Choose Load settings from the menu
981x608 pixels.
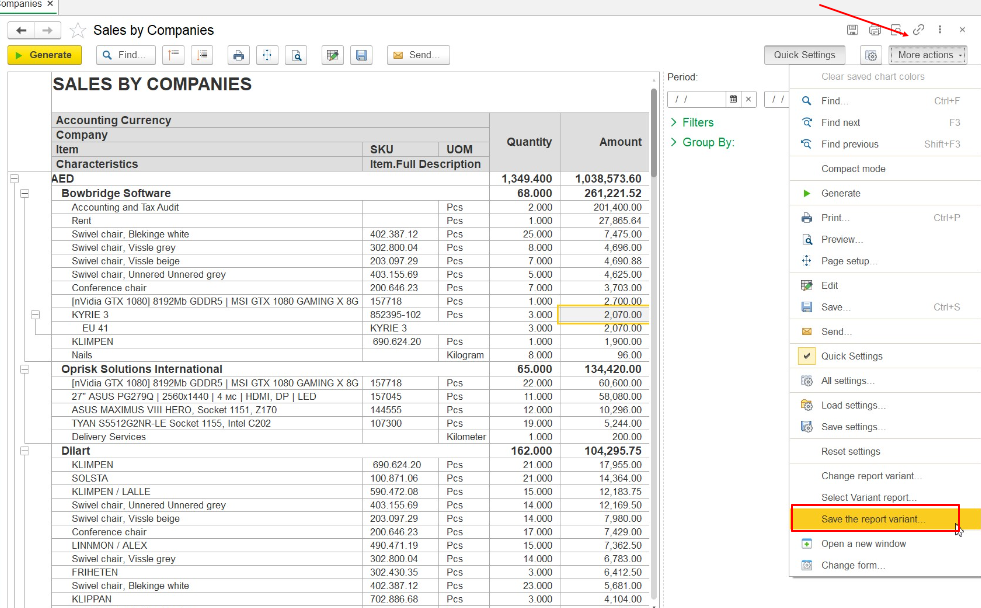(x=852, y=405)
